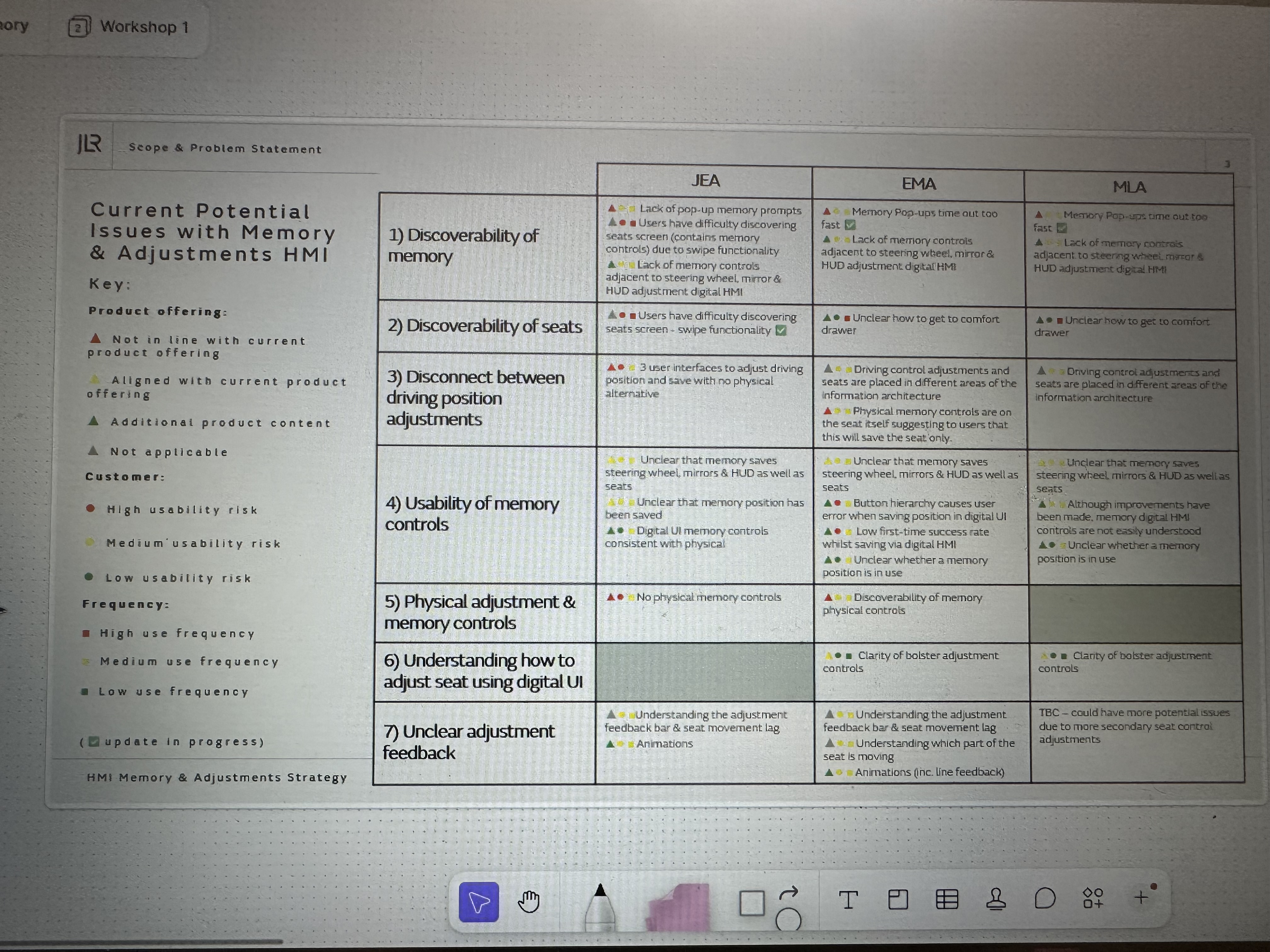
Task: Insert a Table from the toolbar
Action: [947, 899]
